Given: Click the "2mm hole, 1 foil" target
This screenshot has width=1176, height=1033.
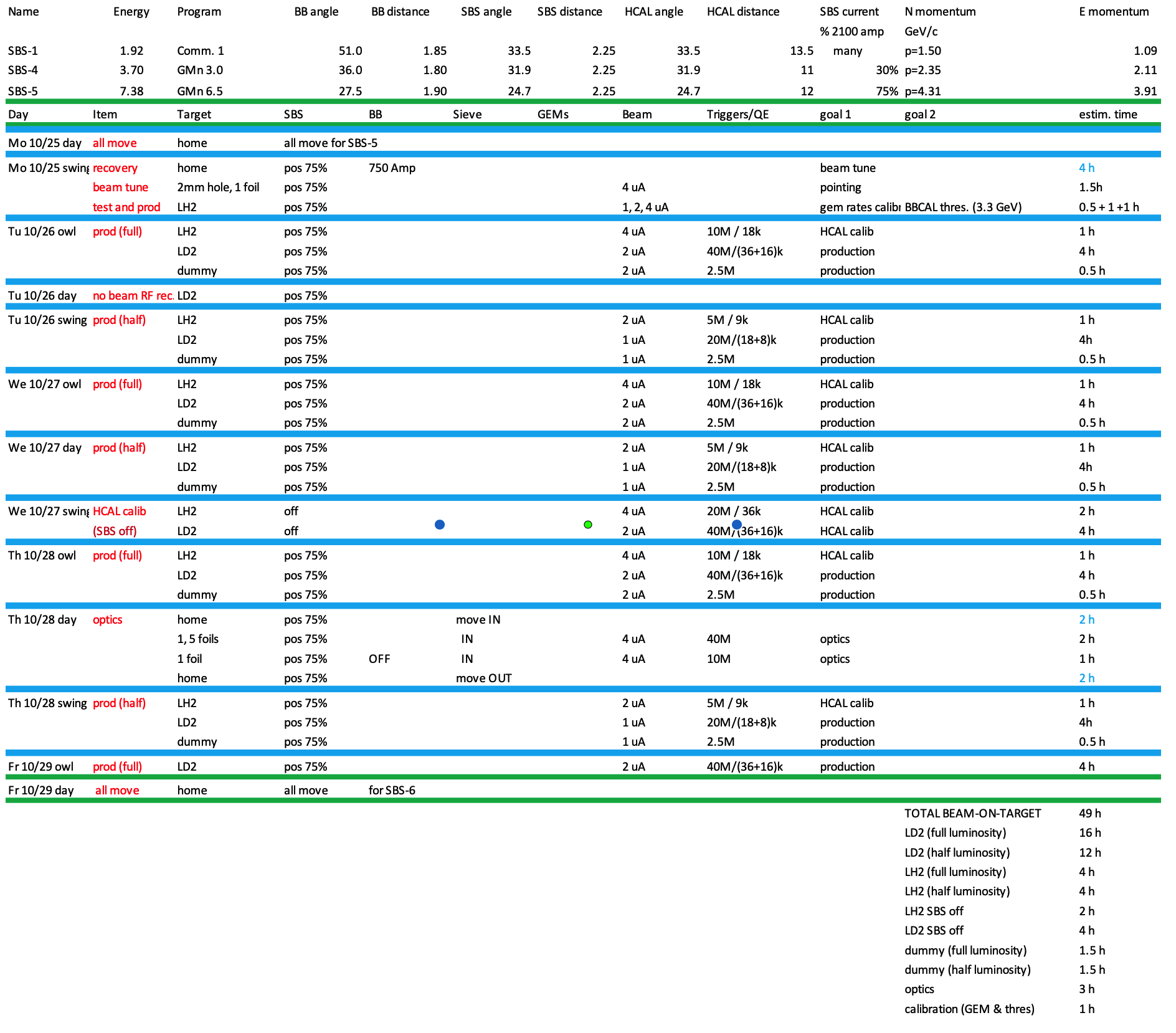Looking at the screenshot, I should (x=219, y=188).
